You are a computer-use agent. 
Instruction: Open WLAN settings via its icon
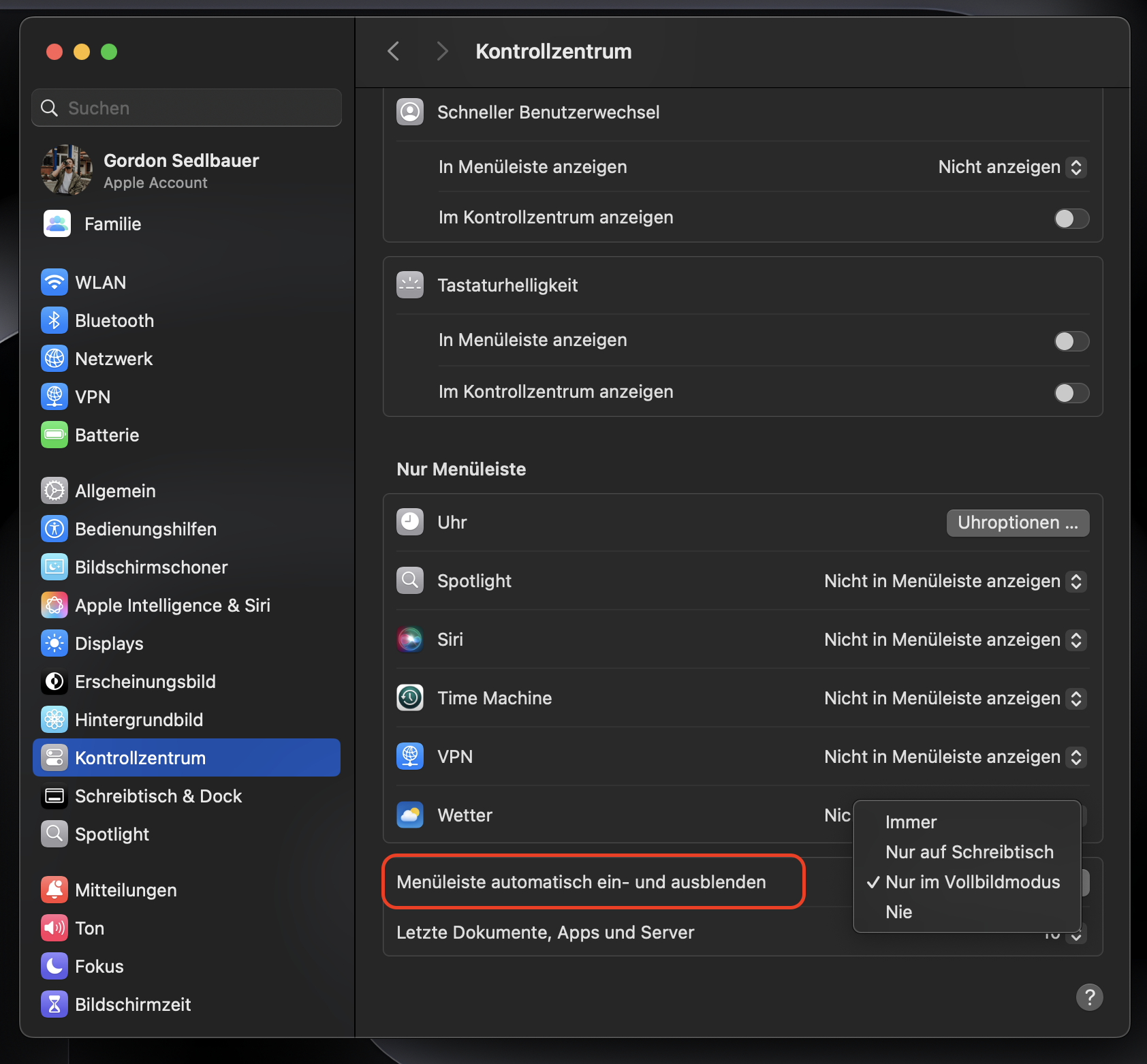[x=54, y=282]
